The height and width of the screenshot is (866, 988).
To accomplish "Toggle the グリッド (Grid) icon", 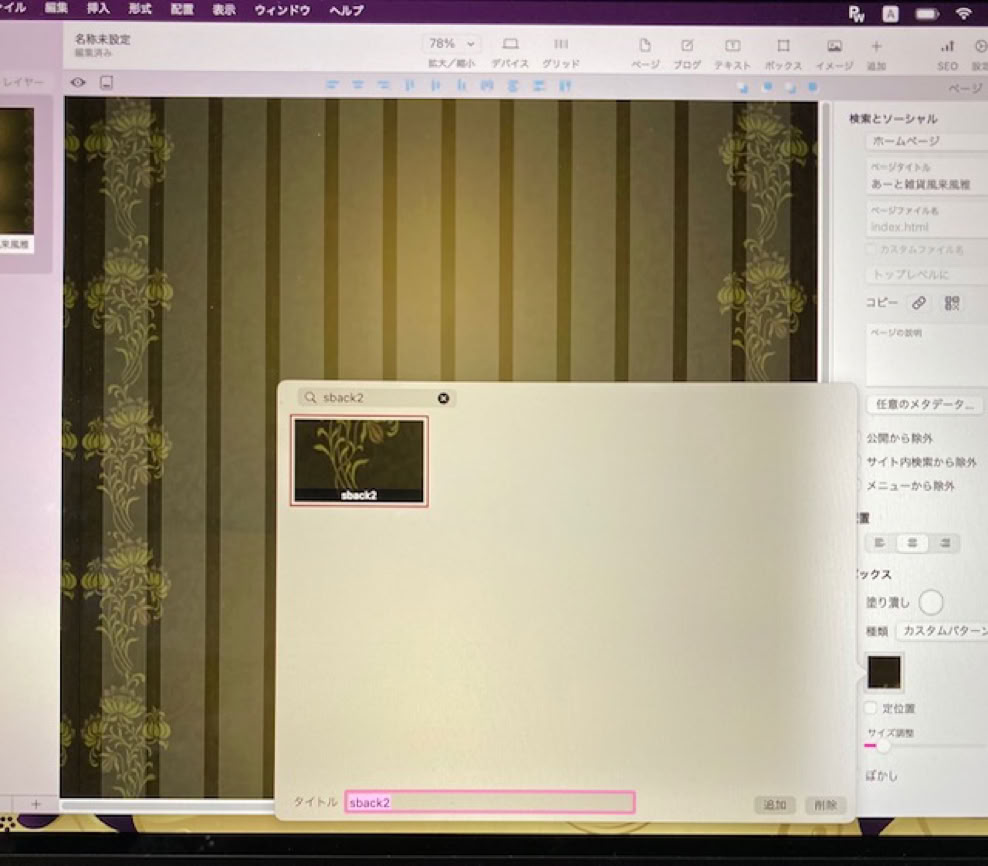I will [561, 45].
